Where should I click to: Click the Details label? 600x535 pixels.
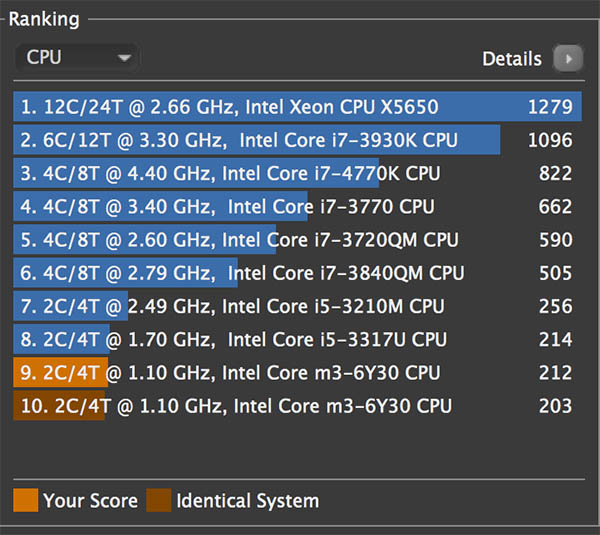coord(512,59)
